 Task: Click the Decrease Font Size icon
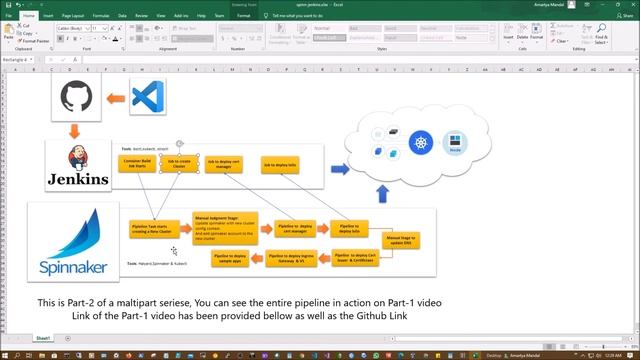[119, 29]
